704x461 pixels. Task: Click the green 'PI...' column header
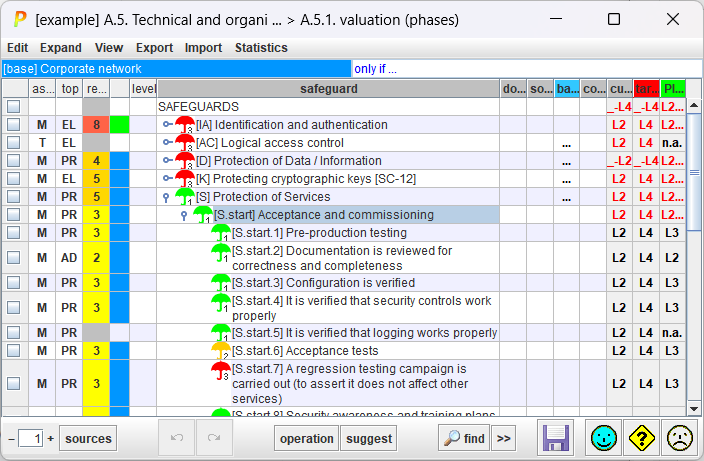(673, 88)
